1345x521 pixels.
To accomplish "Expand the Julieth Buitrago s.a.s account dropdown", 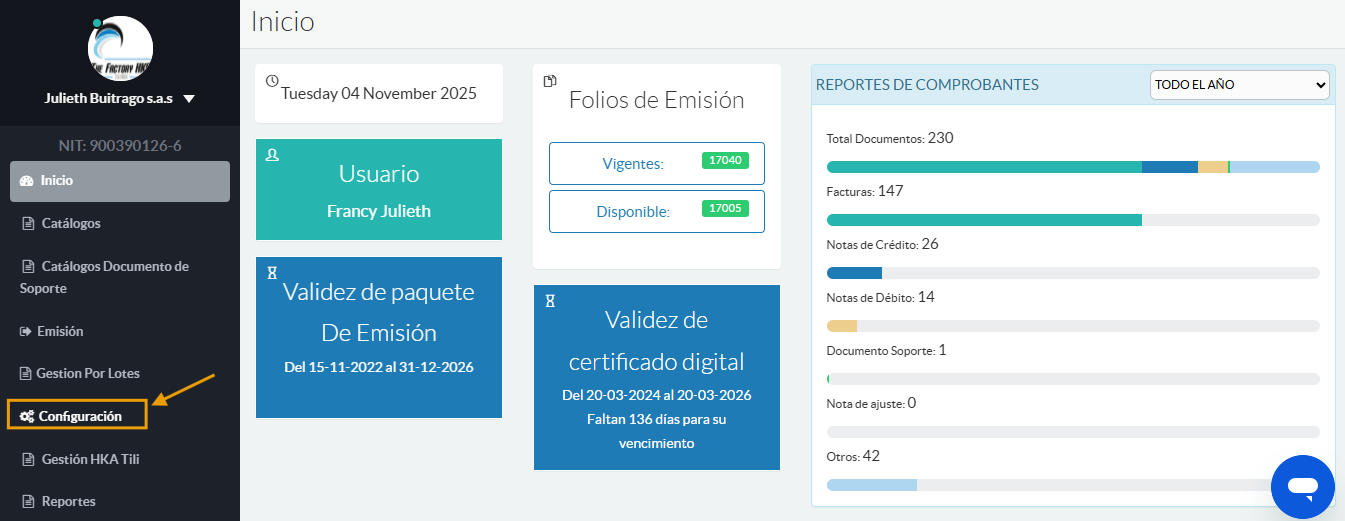I will tap(189, 99).
